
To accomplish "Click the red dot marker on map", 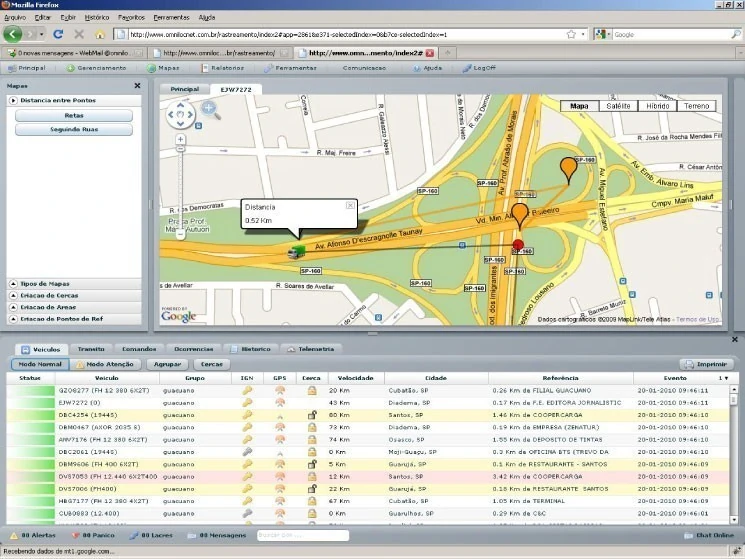I will tap(518, 245).
